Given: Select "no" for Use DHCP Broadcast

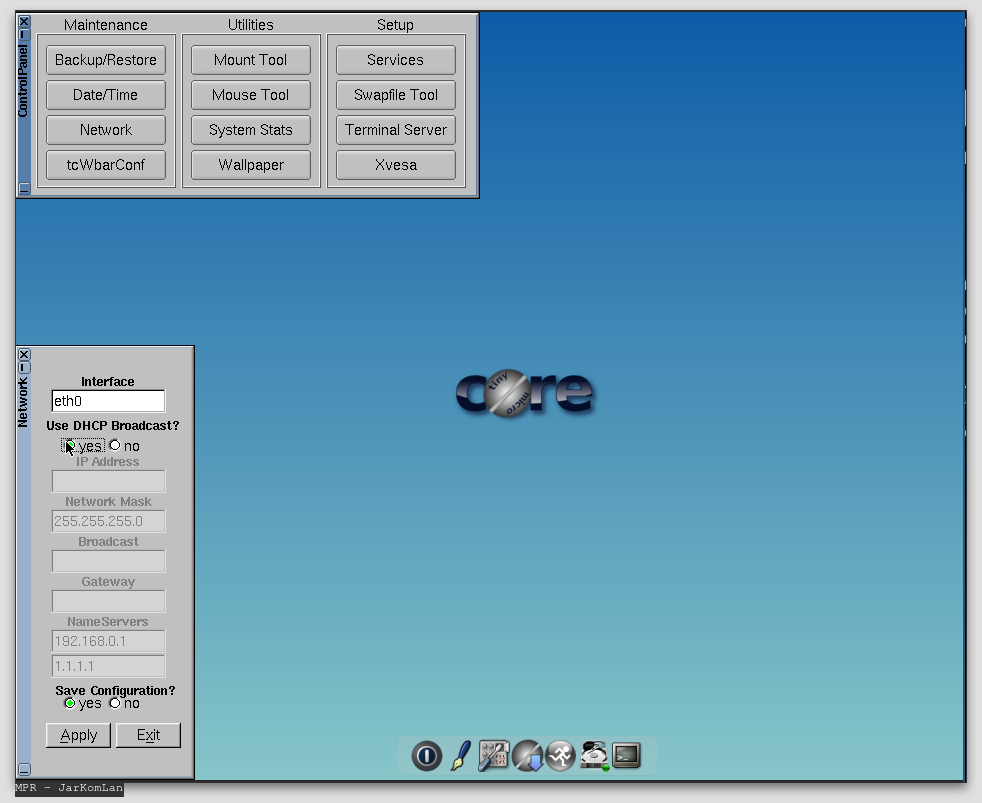Looking at the screenshot, I should pyautogui.click(x=115, y=445).
